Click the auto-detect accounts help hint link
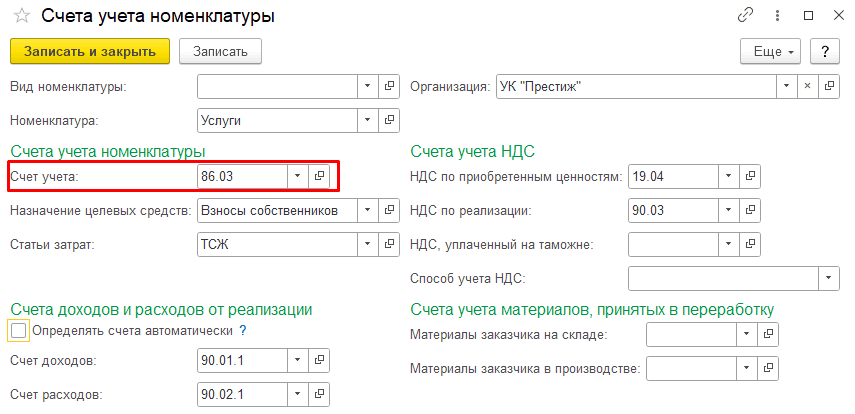The width and height of the screenshot is (855, 414). point(243,330)
